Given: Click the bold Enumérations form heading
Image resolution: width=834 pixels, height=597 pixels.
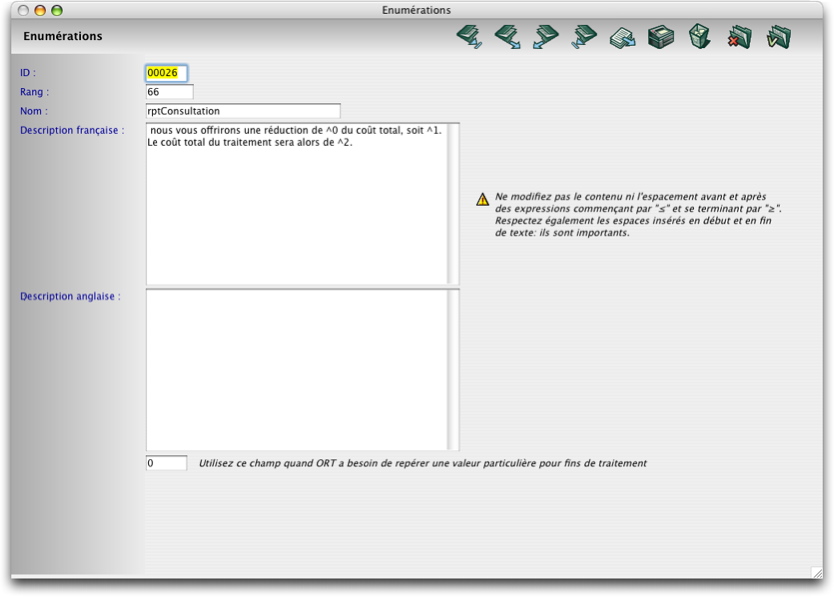Looking at the screenshot, I should click(63, 36).
